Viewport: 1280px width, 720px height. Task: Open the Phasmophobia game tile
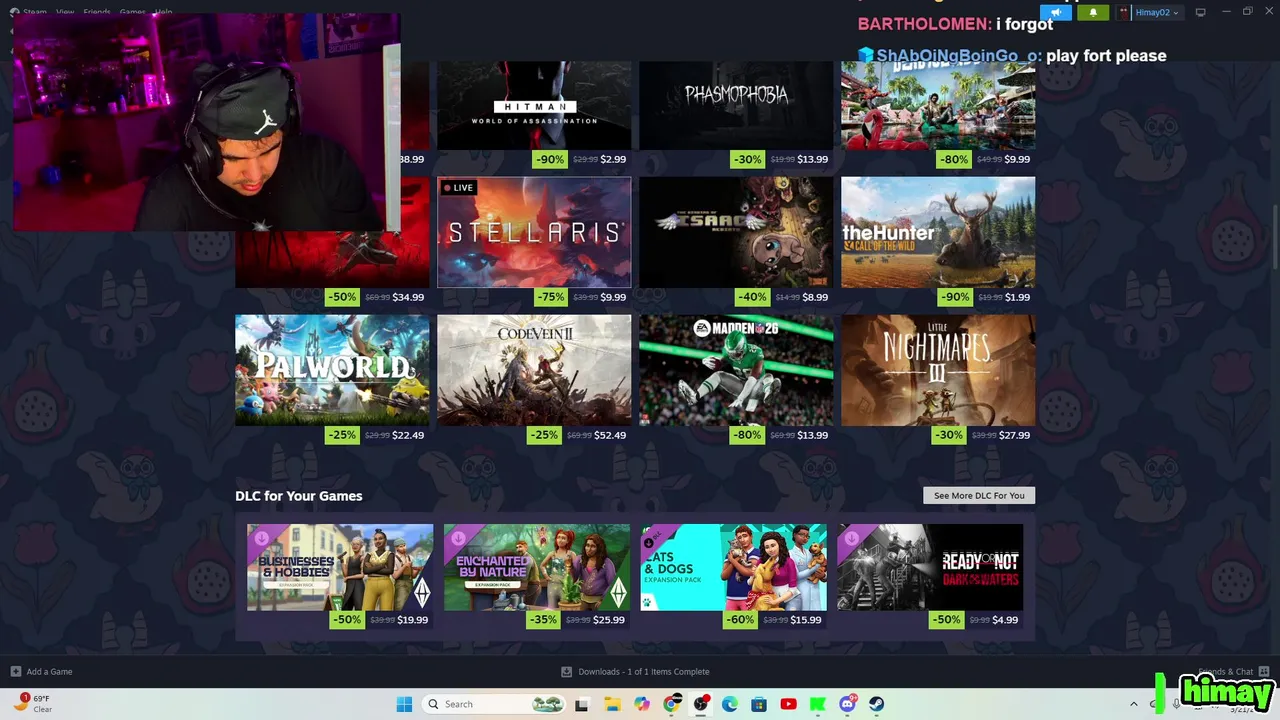pyautogui.click(x=736, y=105)
